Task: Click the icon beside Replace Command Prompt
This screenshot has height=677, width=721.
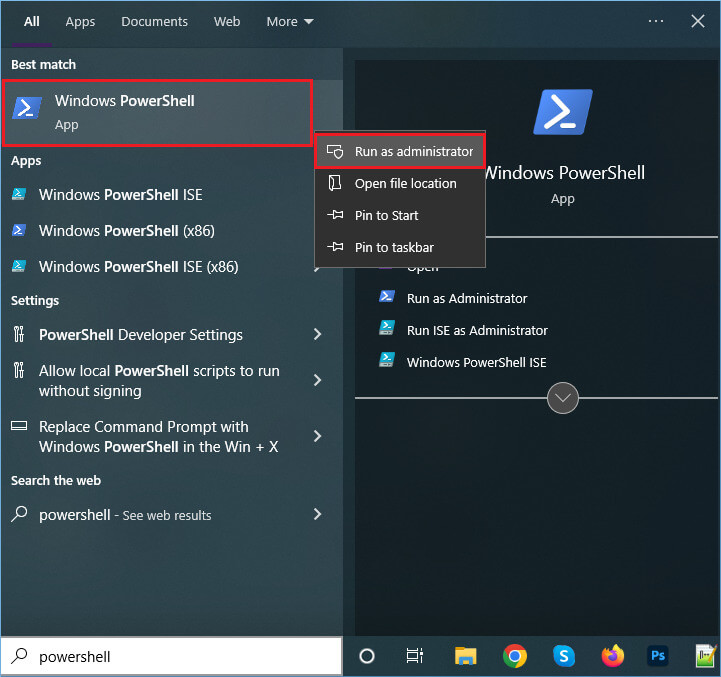Action: click(x=19, y=426)
